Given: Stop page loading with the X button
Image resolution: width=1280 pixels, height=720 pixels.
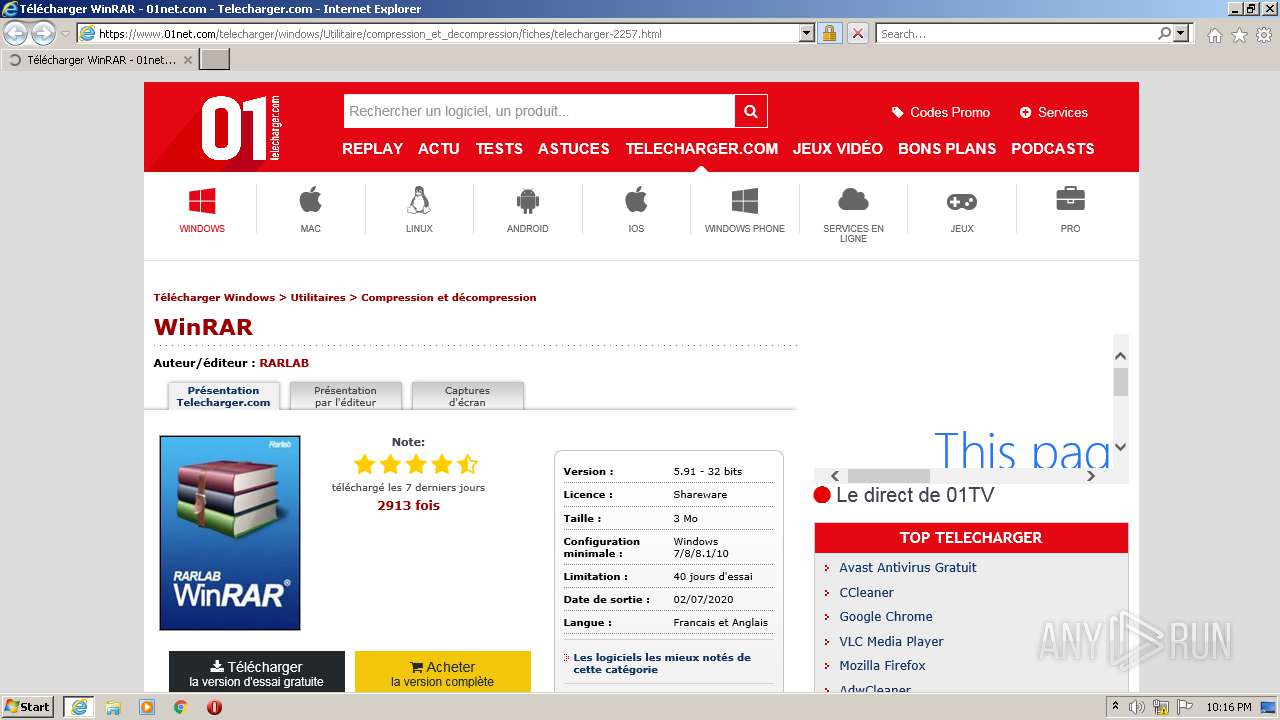Looking at the screenshot, I should (857, 33).
